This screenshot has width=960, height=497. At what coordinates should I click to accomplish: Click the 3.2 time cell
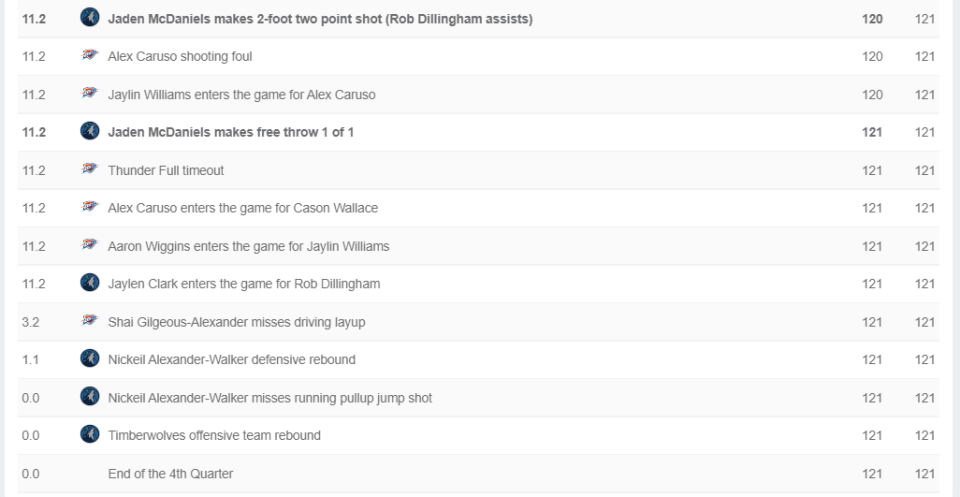tap(31, 322)
